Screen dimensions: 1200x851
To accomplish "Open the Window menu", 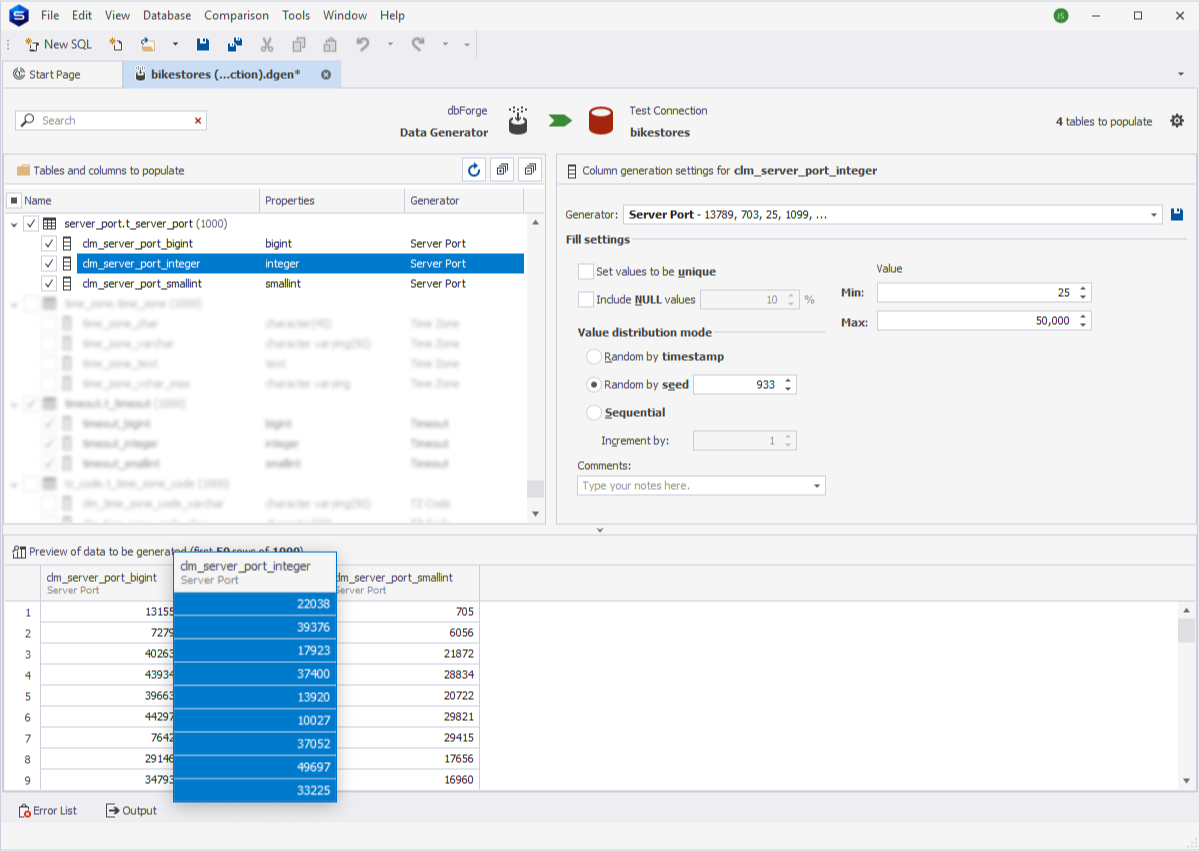I will (345, 15).
